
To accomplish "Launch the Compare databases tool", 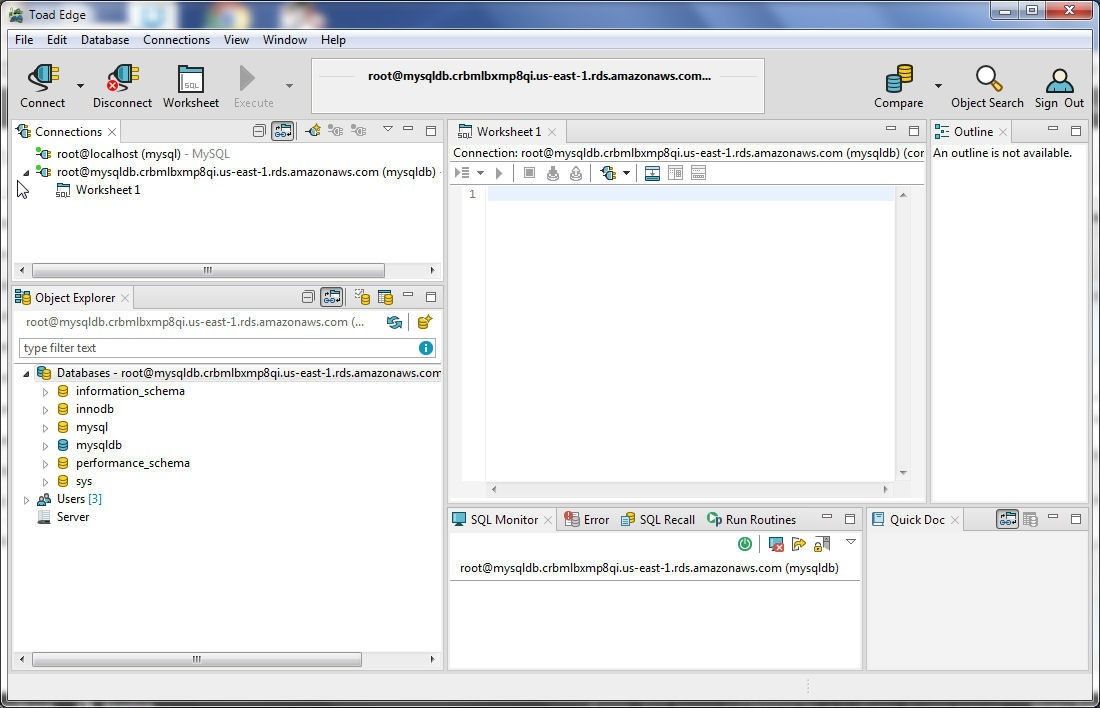I will point(898,86).
